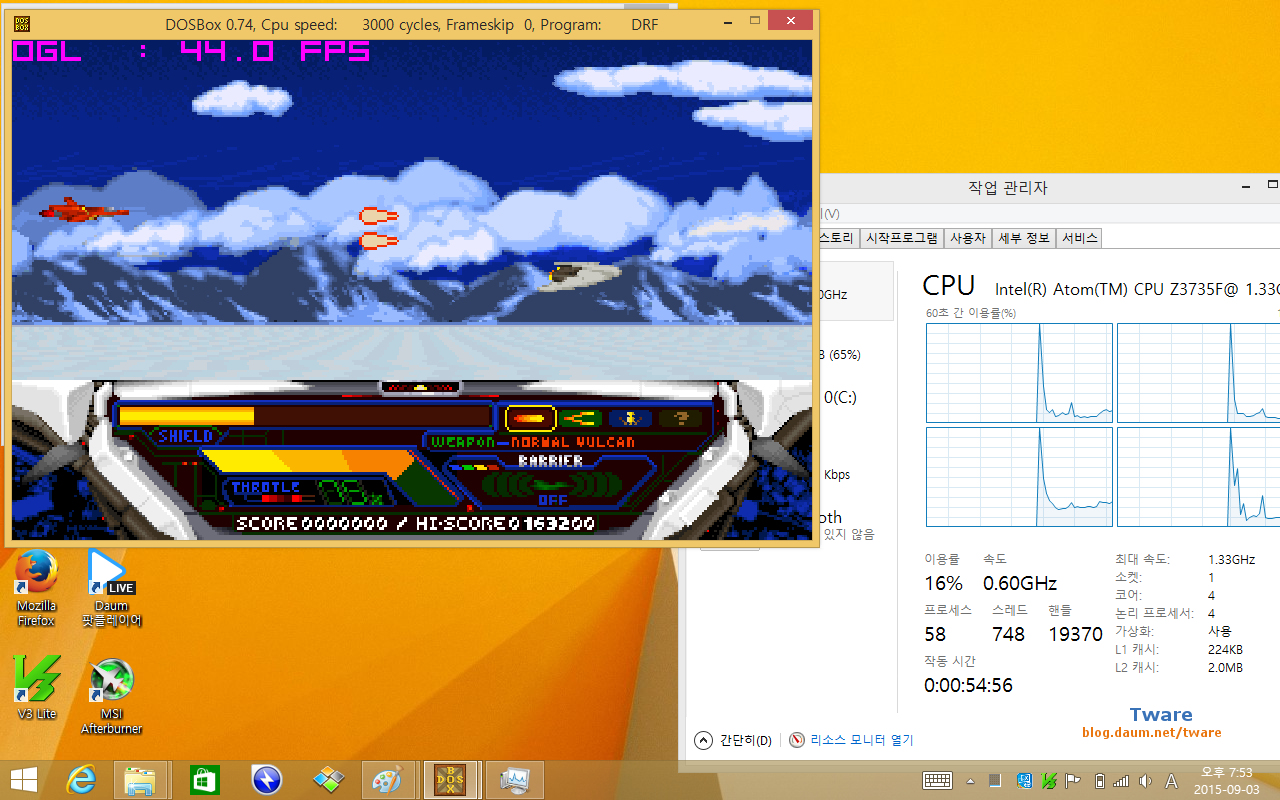Click the top-right CPU core usage graph
This screenshot has height=800, width=1280.
(x=1198, y=372)
